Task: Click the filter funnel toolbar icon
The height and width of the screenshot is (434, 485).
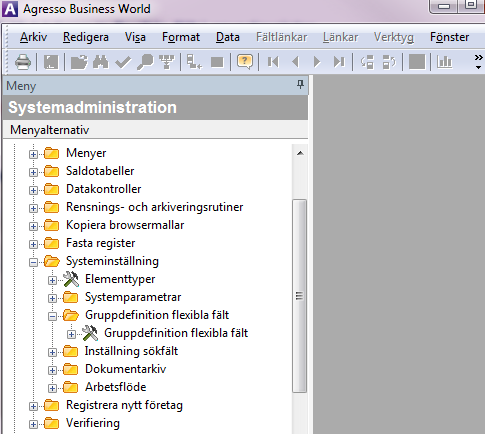Action: pyautogui.click(x=167, y=62)
